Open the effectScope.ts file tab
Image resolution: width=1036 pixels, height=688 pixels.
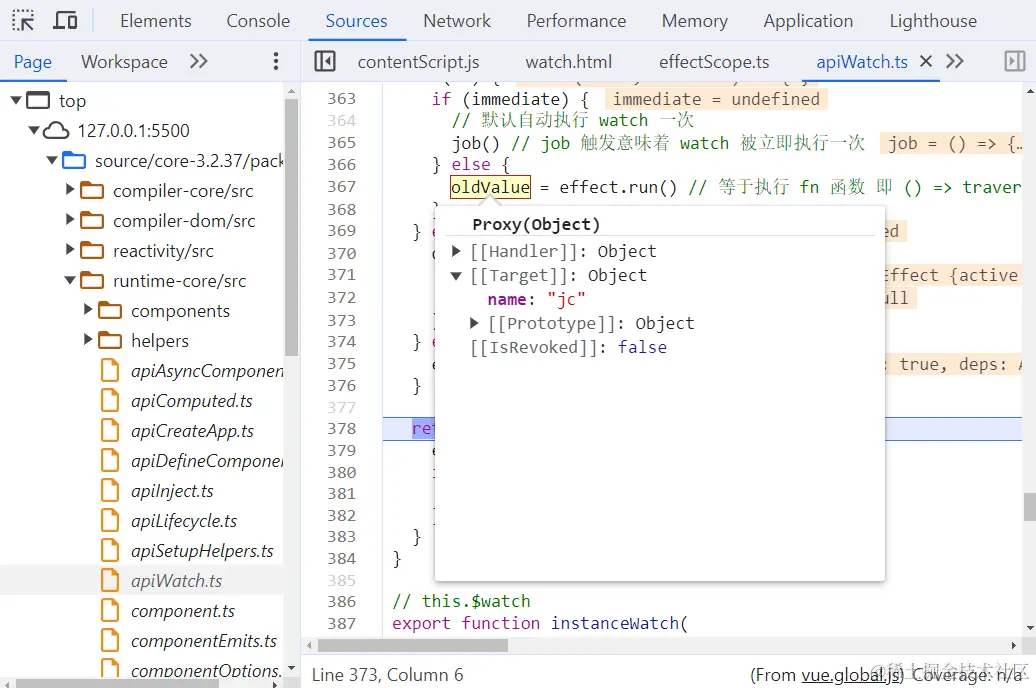(x=714, y=62)
